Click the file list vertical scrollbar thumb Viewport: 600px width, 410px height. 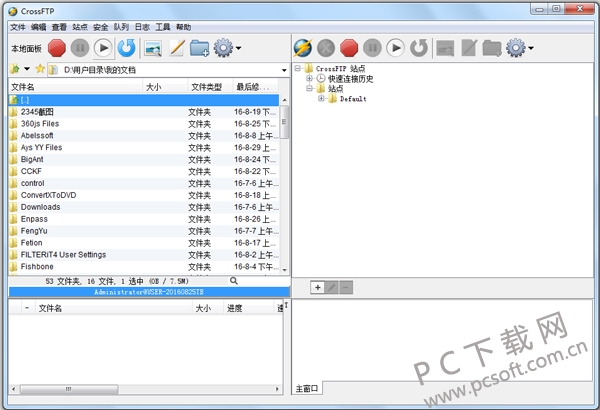[x=284, y=122]
